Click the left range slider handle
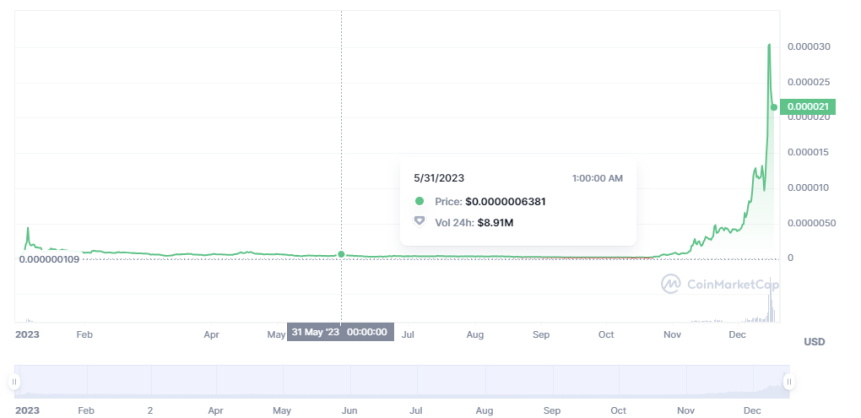861x418 pixels. (x=15, y=382)
